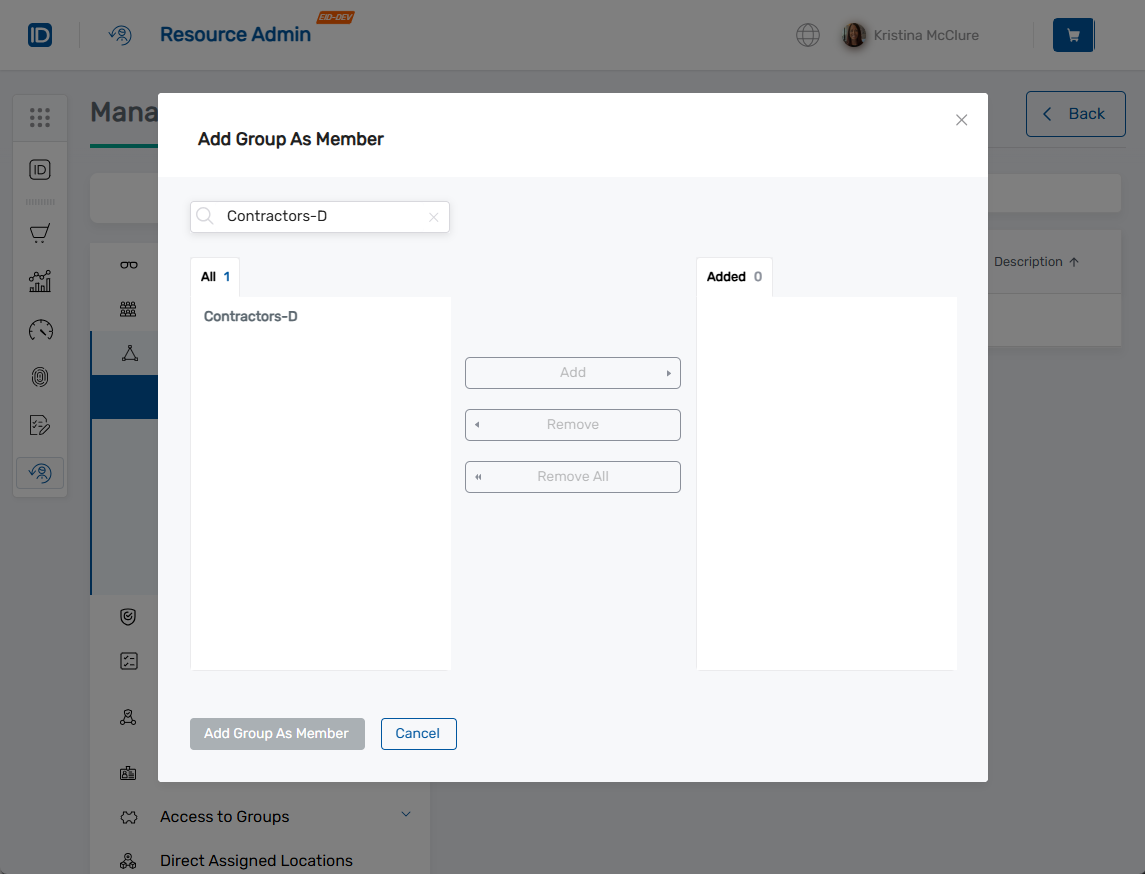Select the fingerprint icon in left sidebar
Viewport: 1145px width, 874px height.
tap(40, 377)
